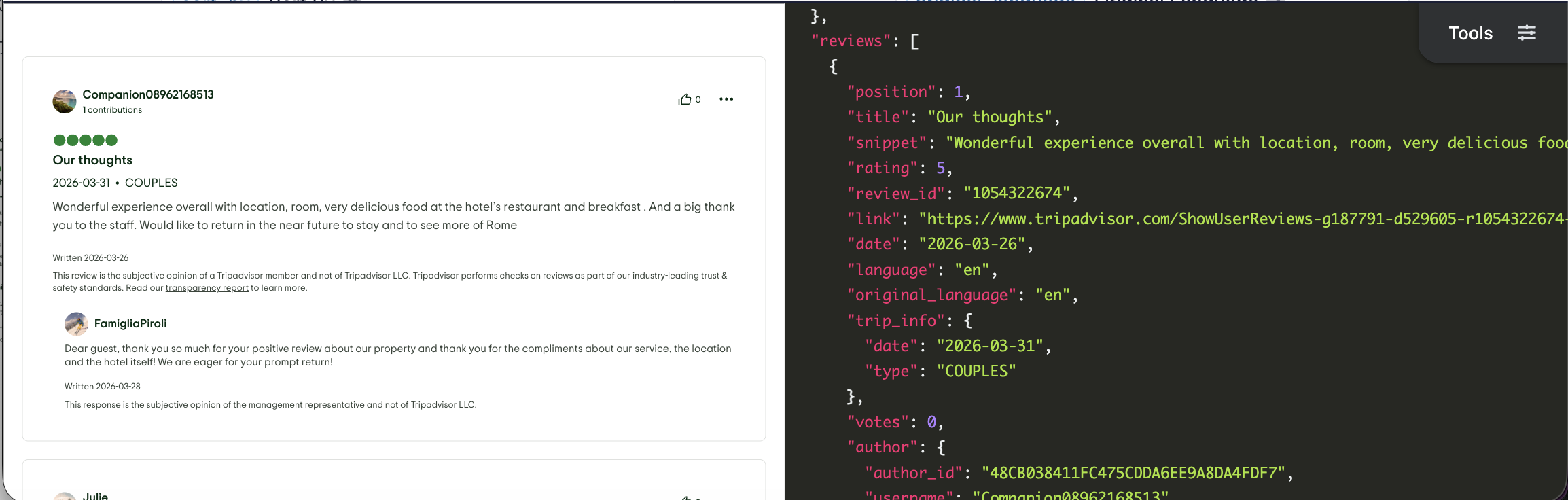Image resolution: width=1568 pixels, height=500 pixels.
Task: Click the thumbs-up helpful icon on Companion08962168513 review
Action: click(x=684, y=99)
